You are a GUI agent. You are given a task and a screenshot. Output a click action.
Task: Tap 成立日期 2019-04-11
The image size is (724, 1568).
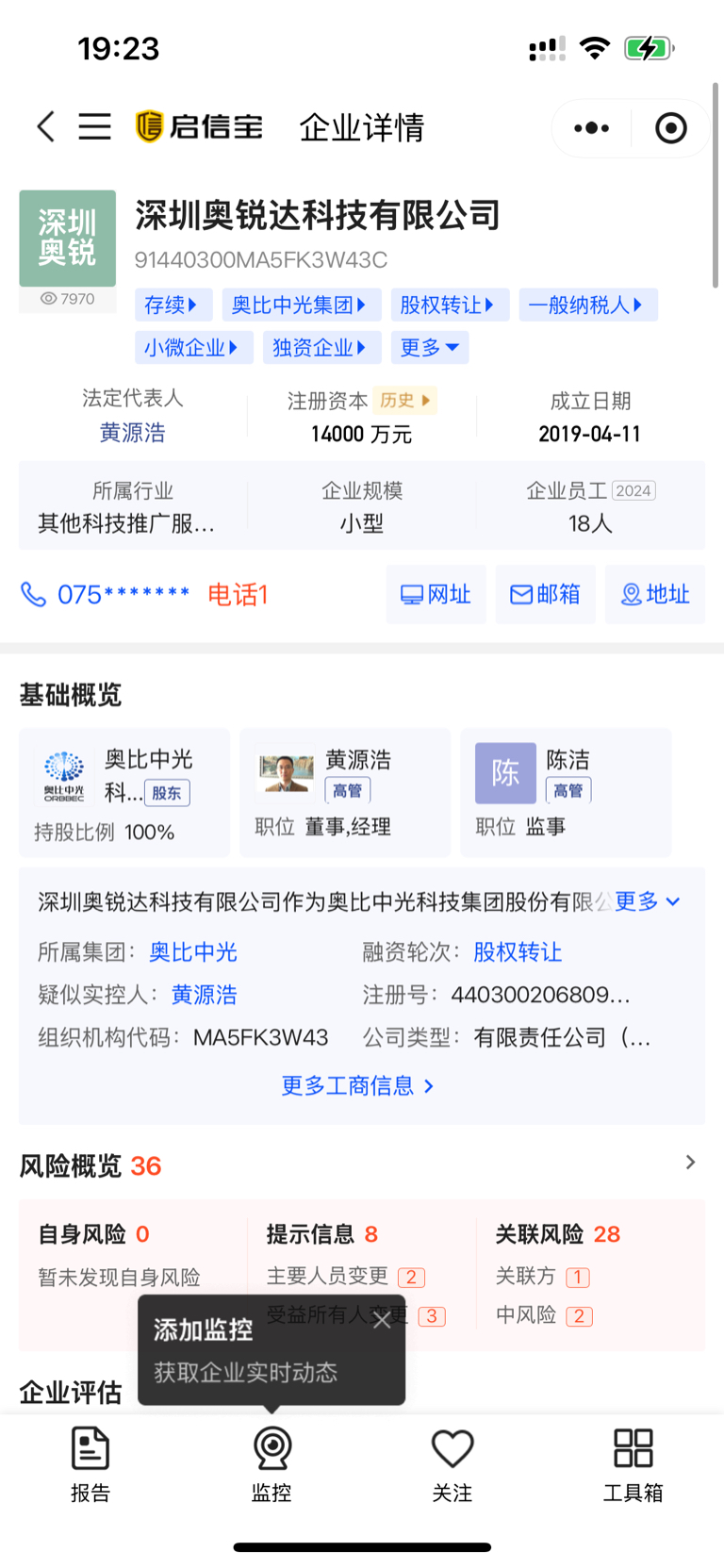[590, 434]
